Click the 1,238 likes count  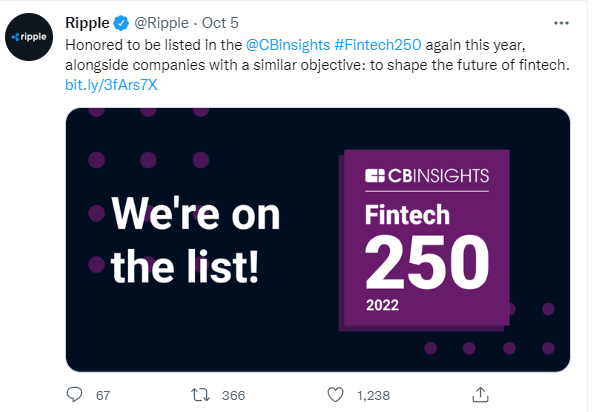tap(374, 396)
